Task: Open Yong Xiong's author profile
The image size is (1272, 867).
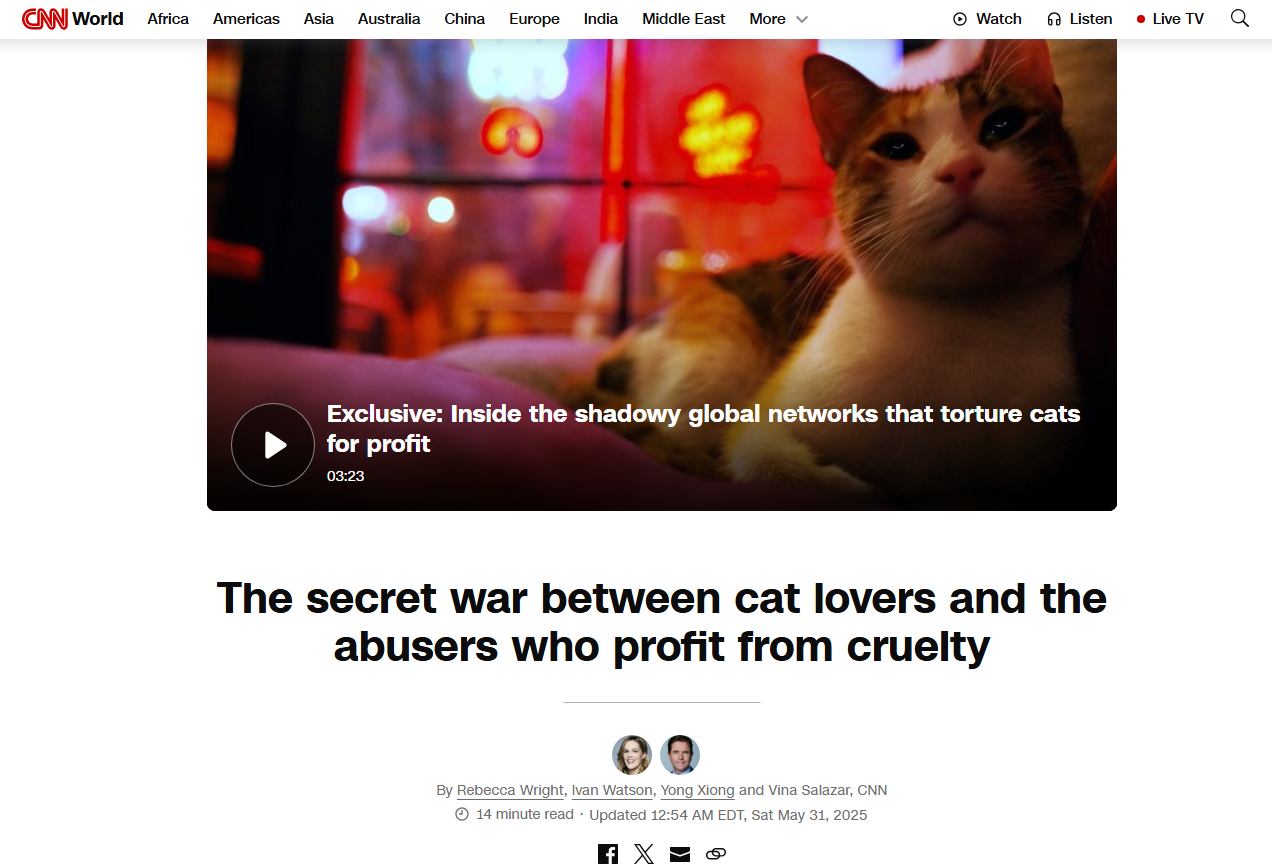Action: point(698,790)
